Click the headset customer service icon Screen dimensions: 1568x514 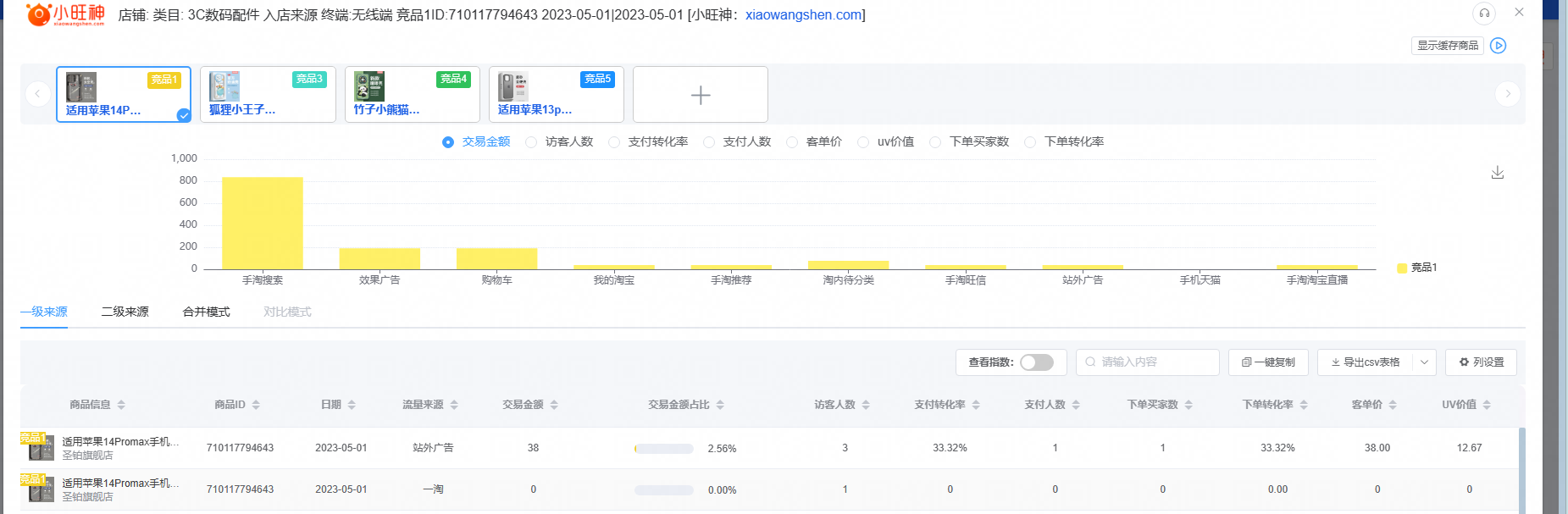pos(1484,14)
